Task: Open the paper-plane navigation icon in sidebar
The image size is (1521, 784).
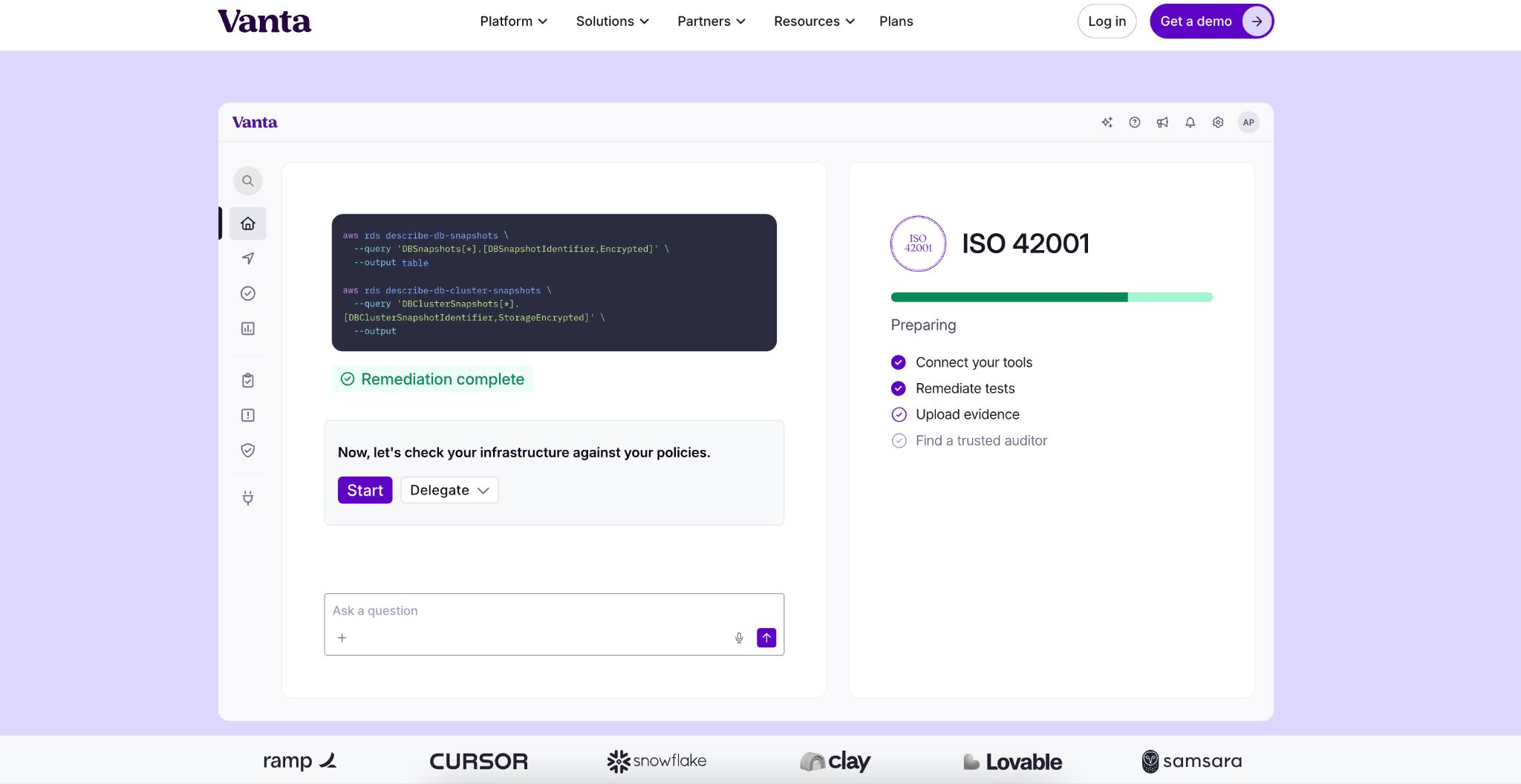Action: coord(248,258)
